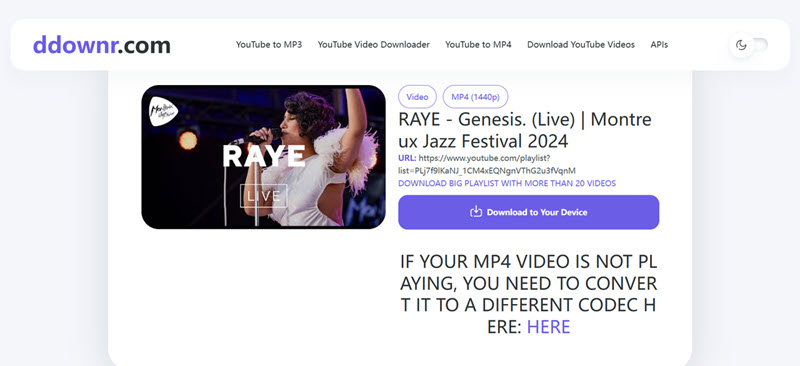Click the download icon inside the purple button
Viewport: 800px width, 366px height.
(476, 212)
